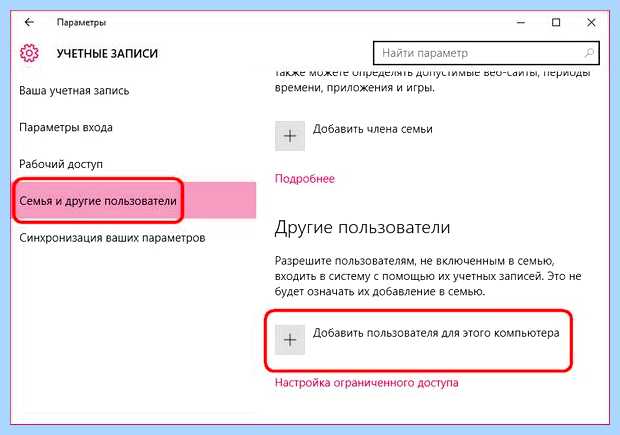Open Настройка ограниченного доступа link
Image resolution: width=620 pixels, height=435 pixels.
367,383
